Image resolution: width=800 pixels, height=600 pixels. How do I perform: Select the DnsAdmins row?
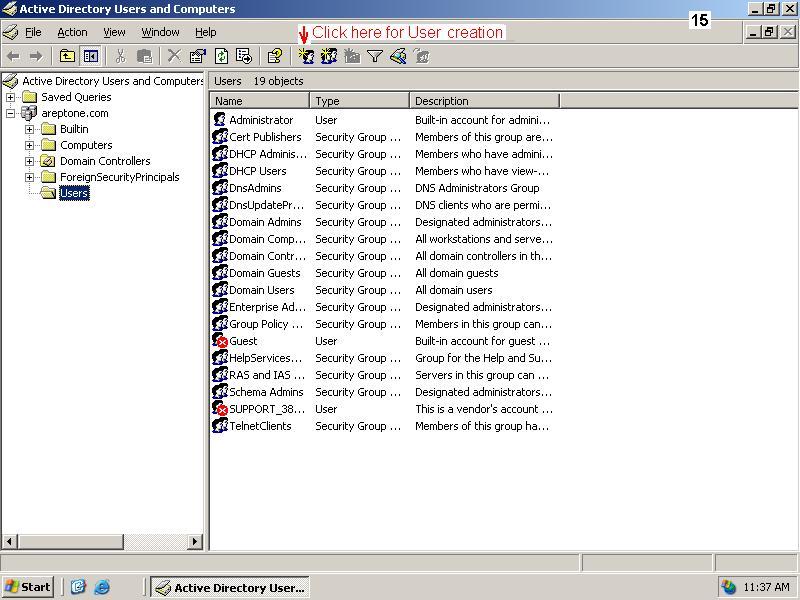[383, 188]
